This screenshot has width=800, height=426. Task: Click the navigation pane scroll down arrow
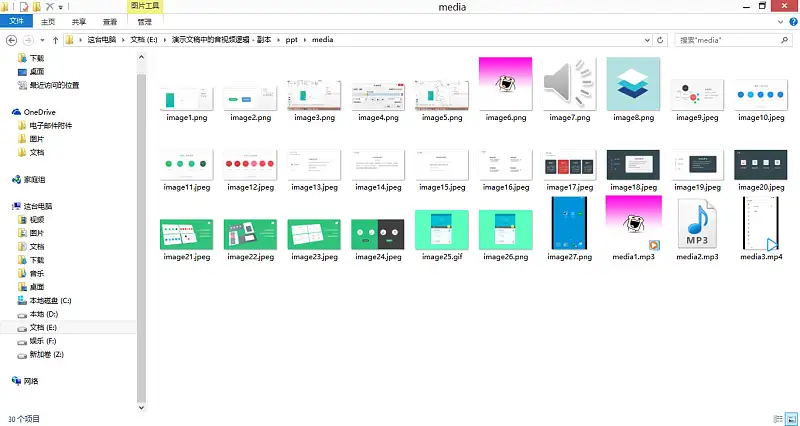[x=141, y=408]
